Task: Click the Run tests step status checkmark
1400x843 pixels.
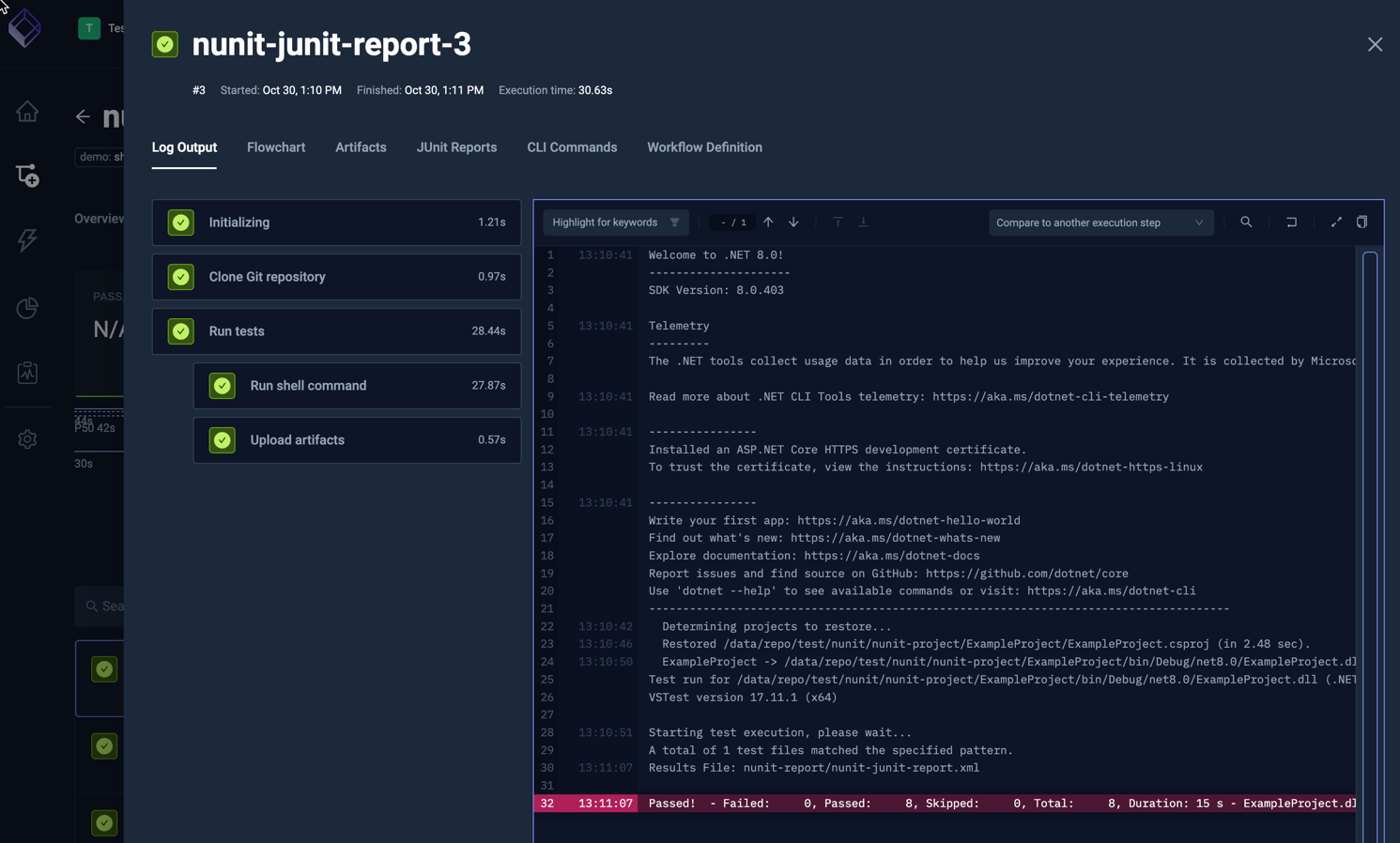Action: [180, 330]
